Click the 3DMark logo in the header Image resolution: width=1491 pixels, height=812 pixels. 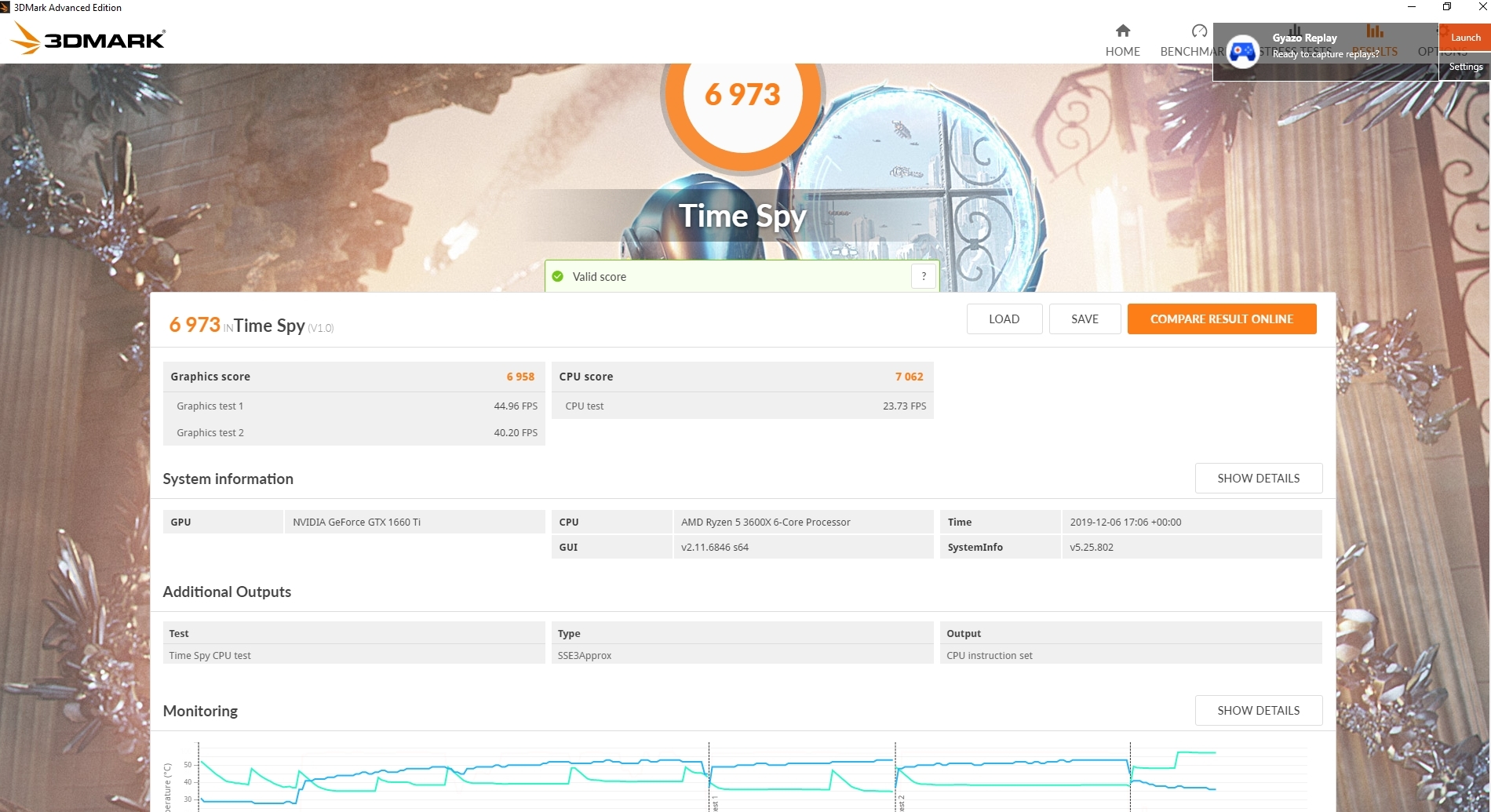pyautogui.click(x=89, y=38)
